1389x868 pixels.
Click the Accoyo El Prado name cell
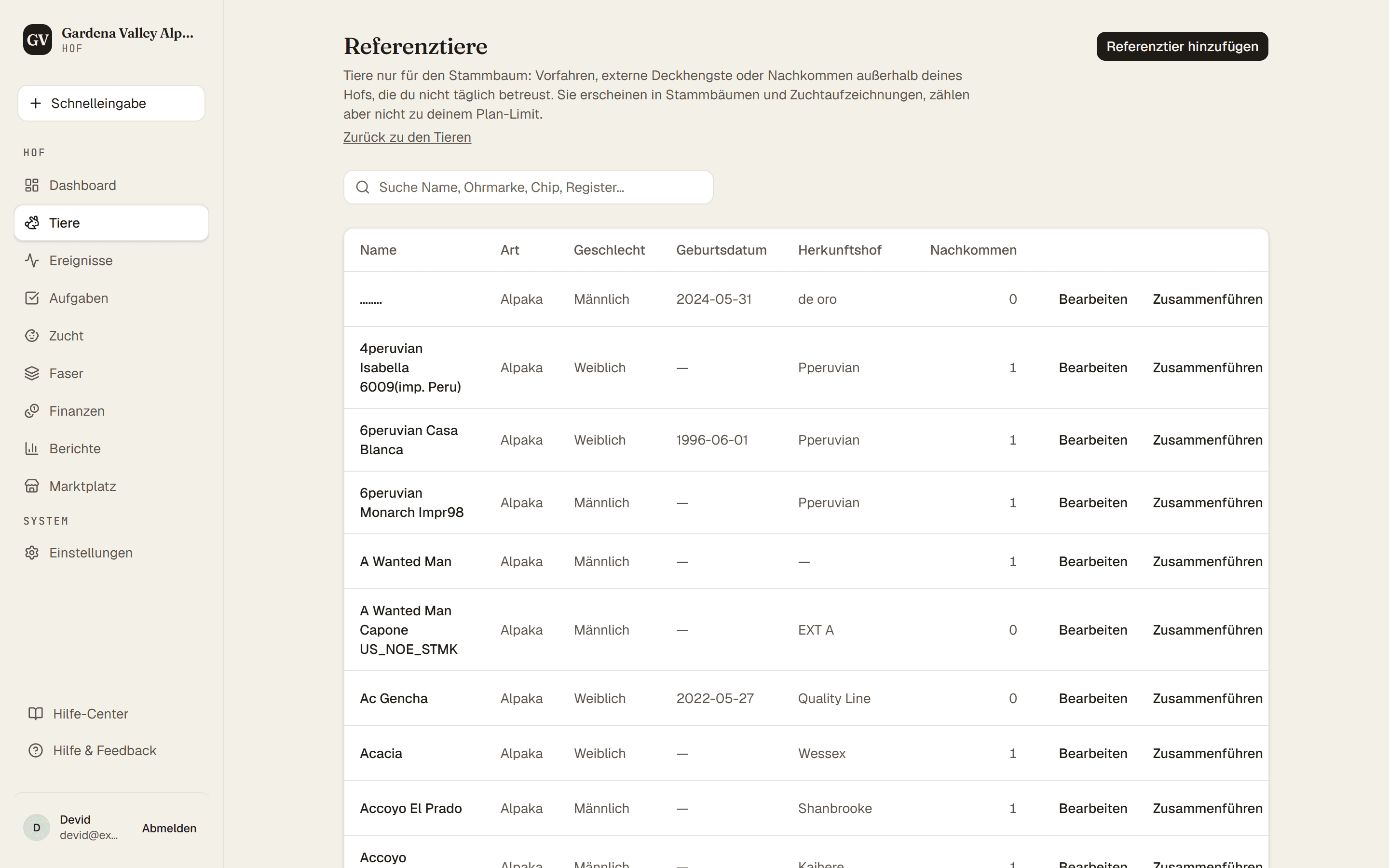click(411, 808)
